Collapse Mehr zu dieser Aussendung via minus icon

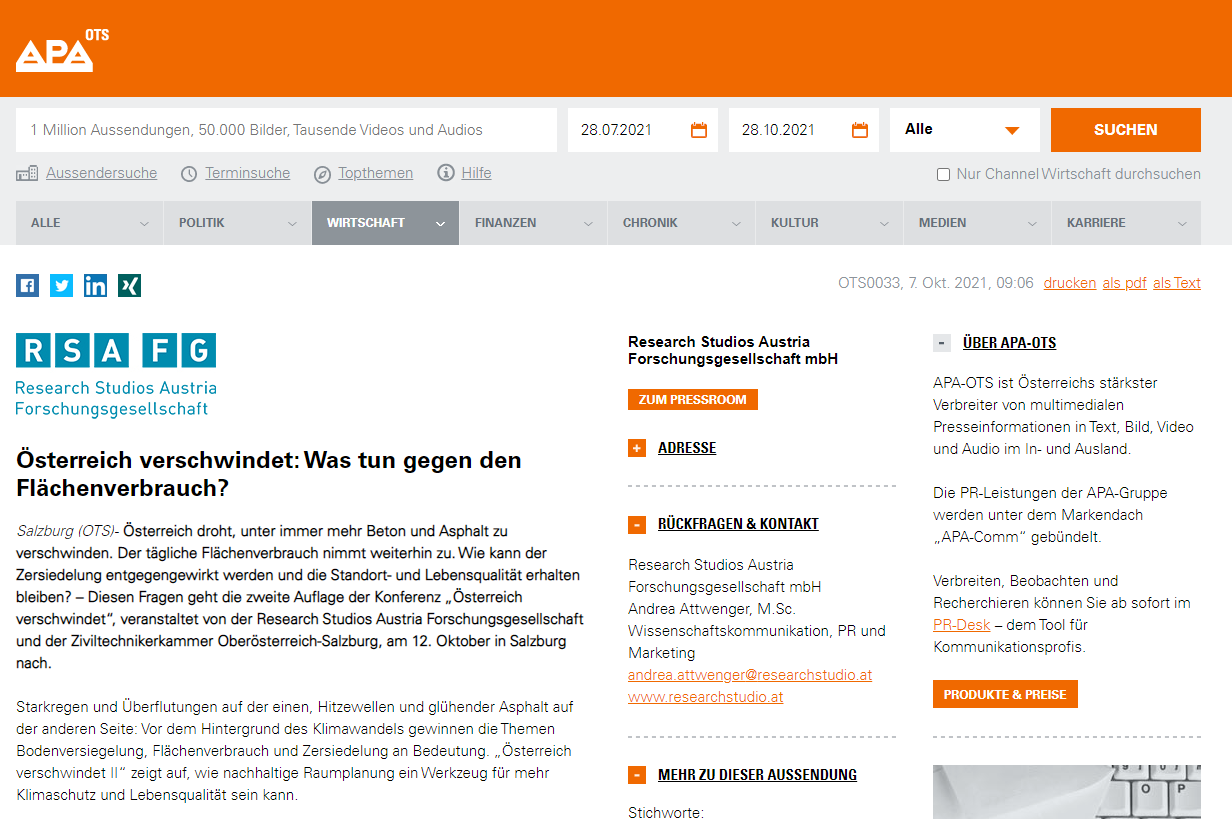(637, 775)
